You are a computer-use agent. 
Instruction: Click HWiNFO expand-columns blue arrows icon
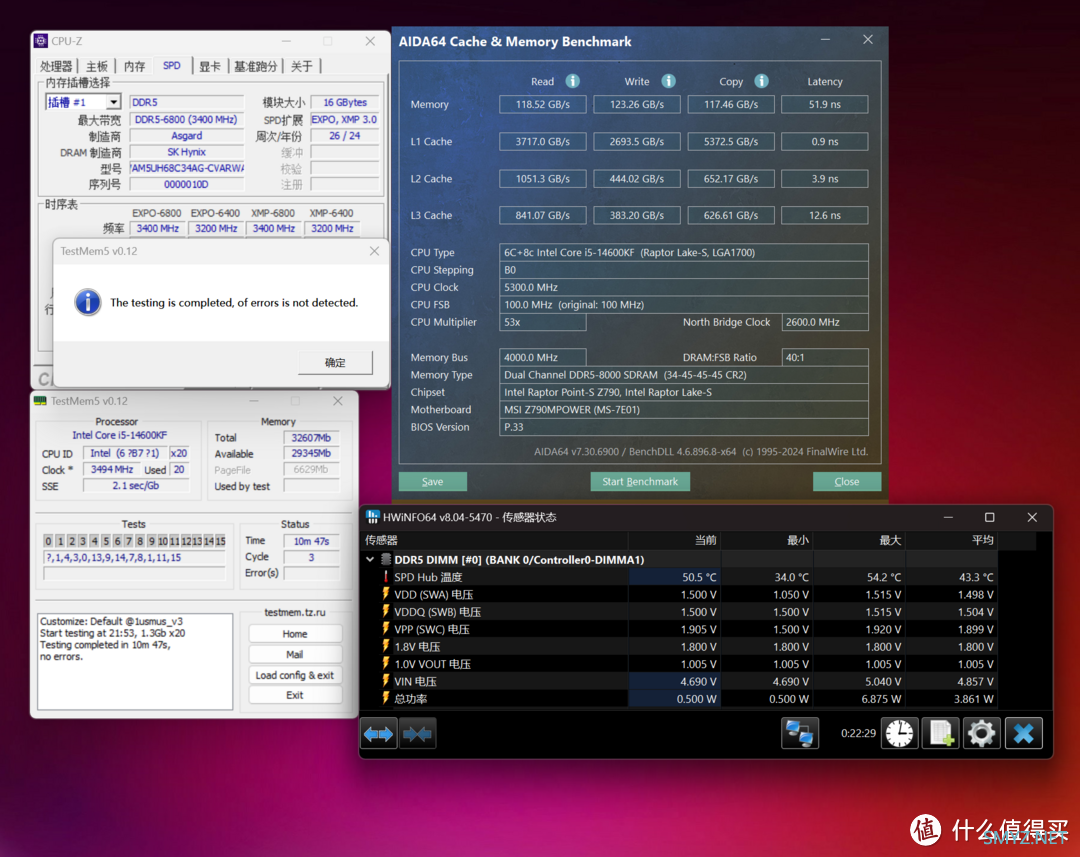coord(378,734)
